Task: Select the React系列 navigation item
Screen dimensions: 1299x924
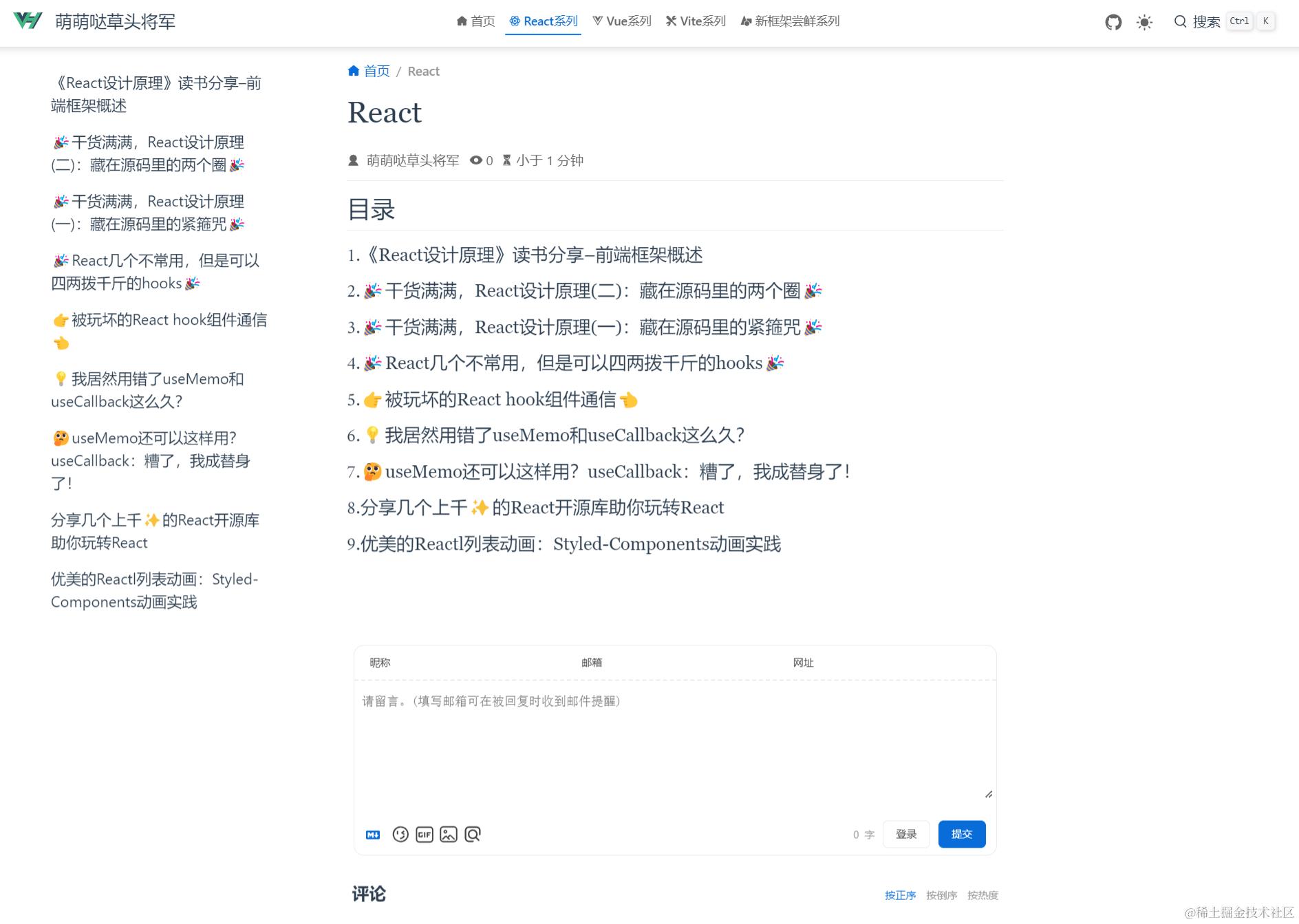Action: [544, 21]
